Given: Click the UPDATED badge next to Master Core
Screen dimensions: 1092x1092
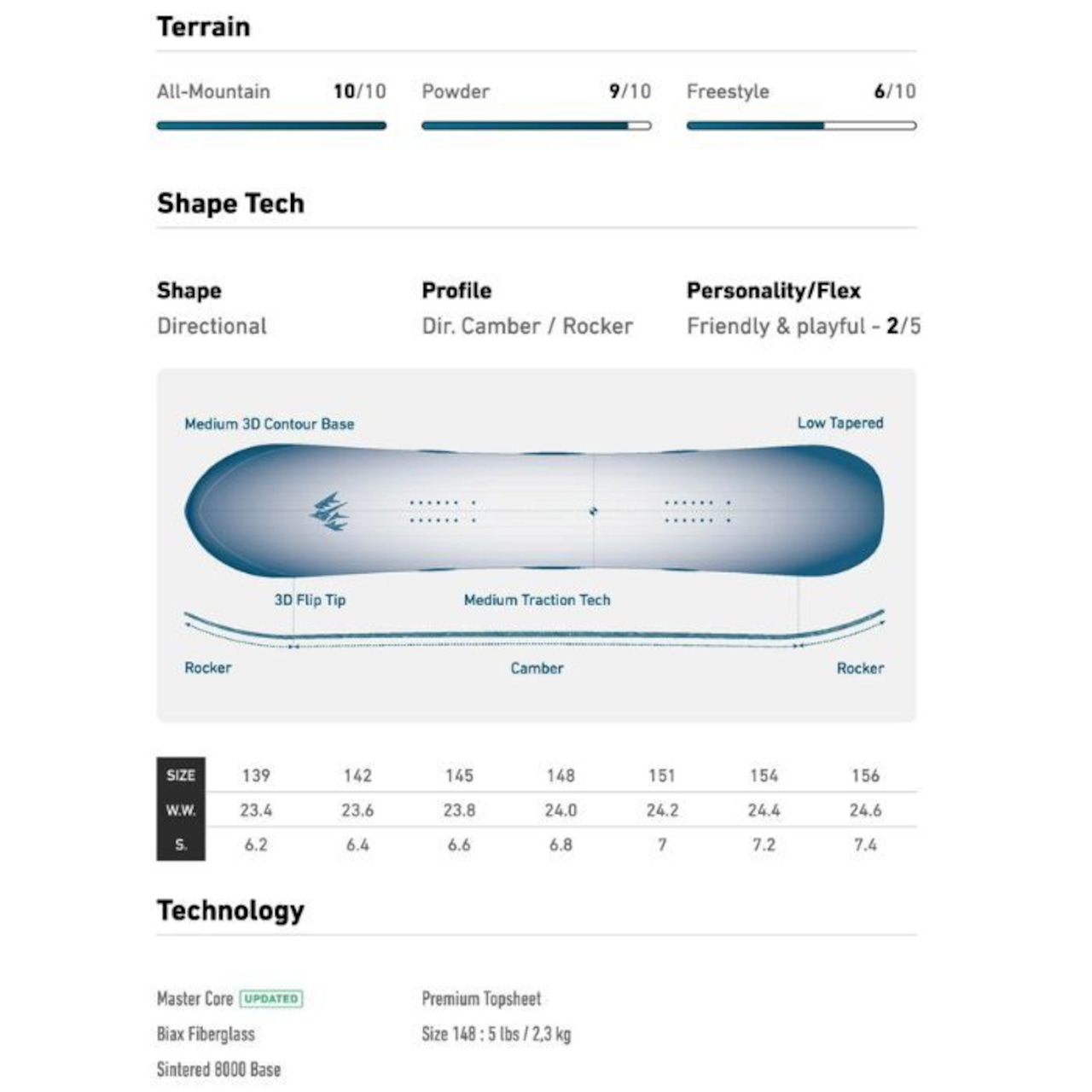Looking at the screenshot, I should (x=271, y=998).
